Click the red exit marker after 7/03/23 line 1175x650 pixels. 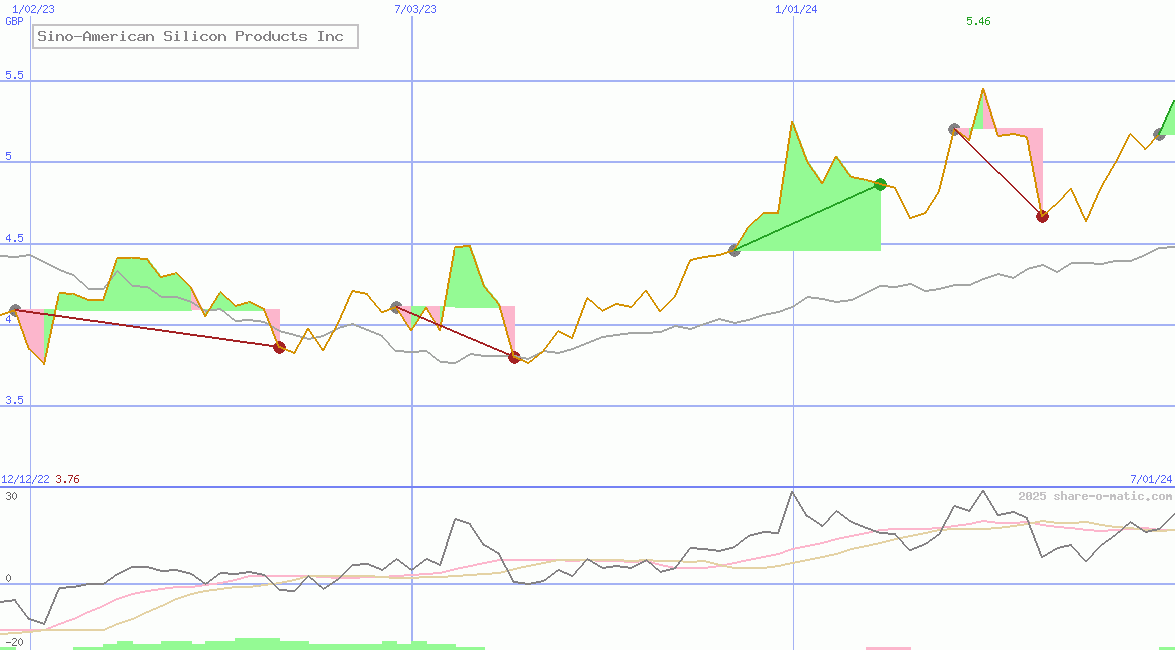click(x=514, y=357)
